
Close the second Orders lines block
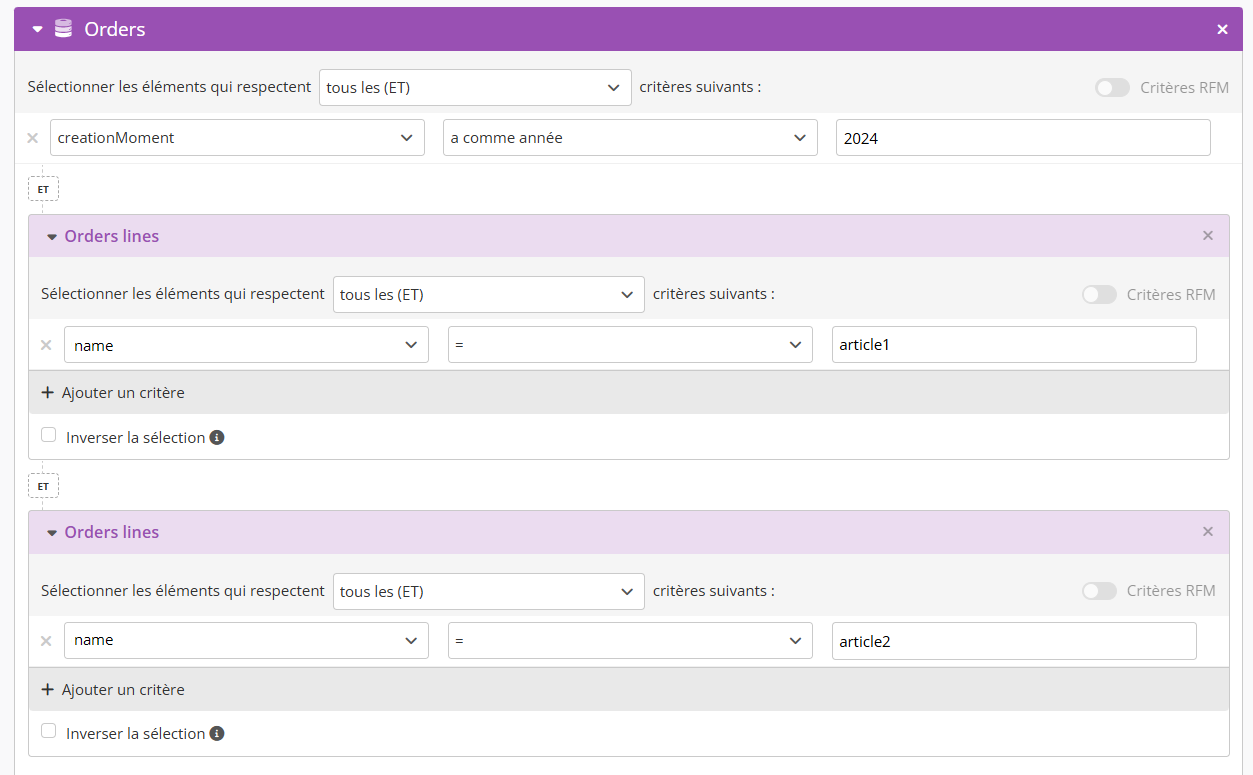click(x=1208, y=532)
